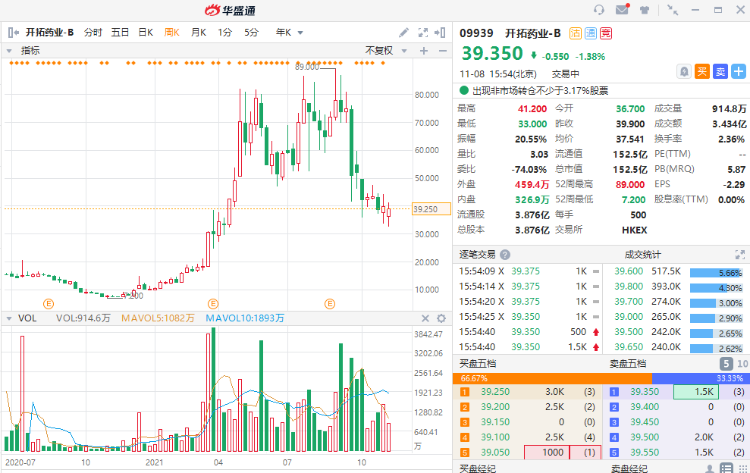Click stock name 开拓药业-B in chart toolbar
The height and width of the screenshot is (473, 750).
pos(49,33)
